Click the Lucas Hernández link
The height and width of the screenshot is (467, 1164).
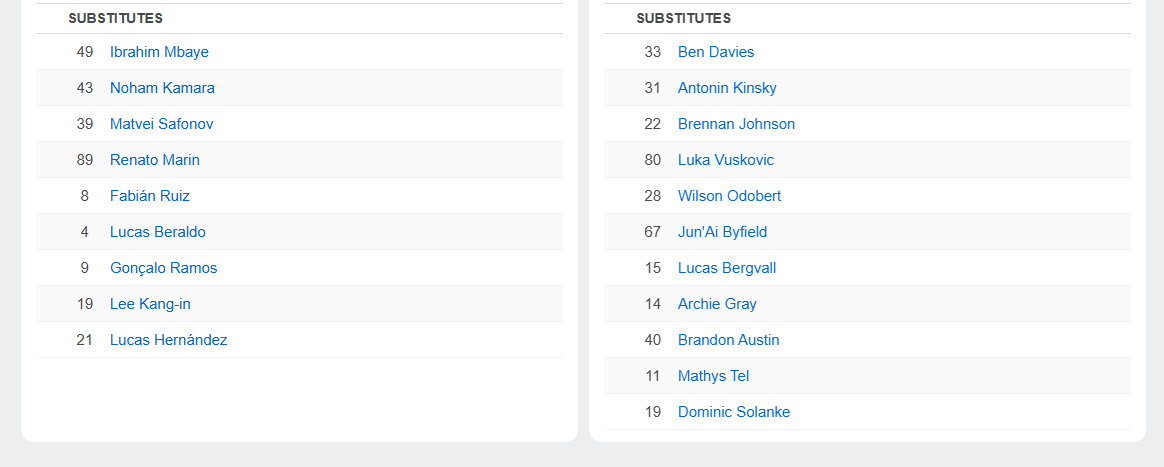pyautogui.click(x=168, y=340)
